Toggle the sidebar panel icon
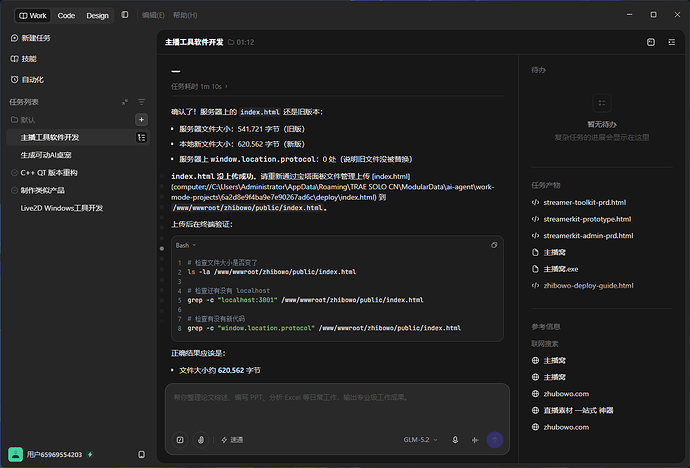 (125, 15)
